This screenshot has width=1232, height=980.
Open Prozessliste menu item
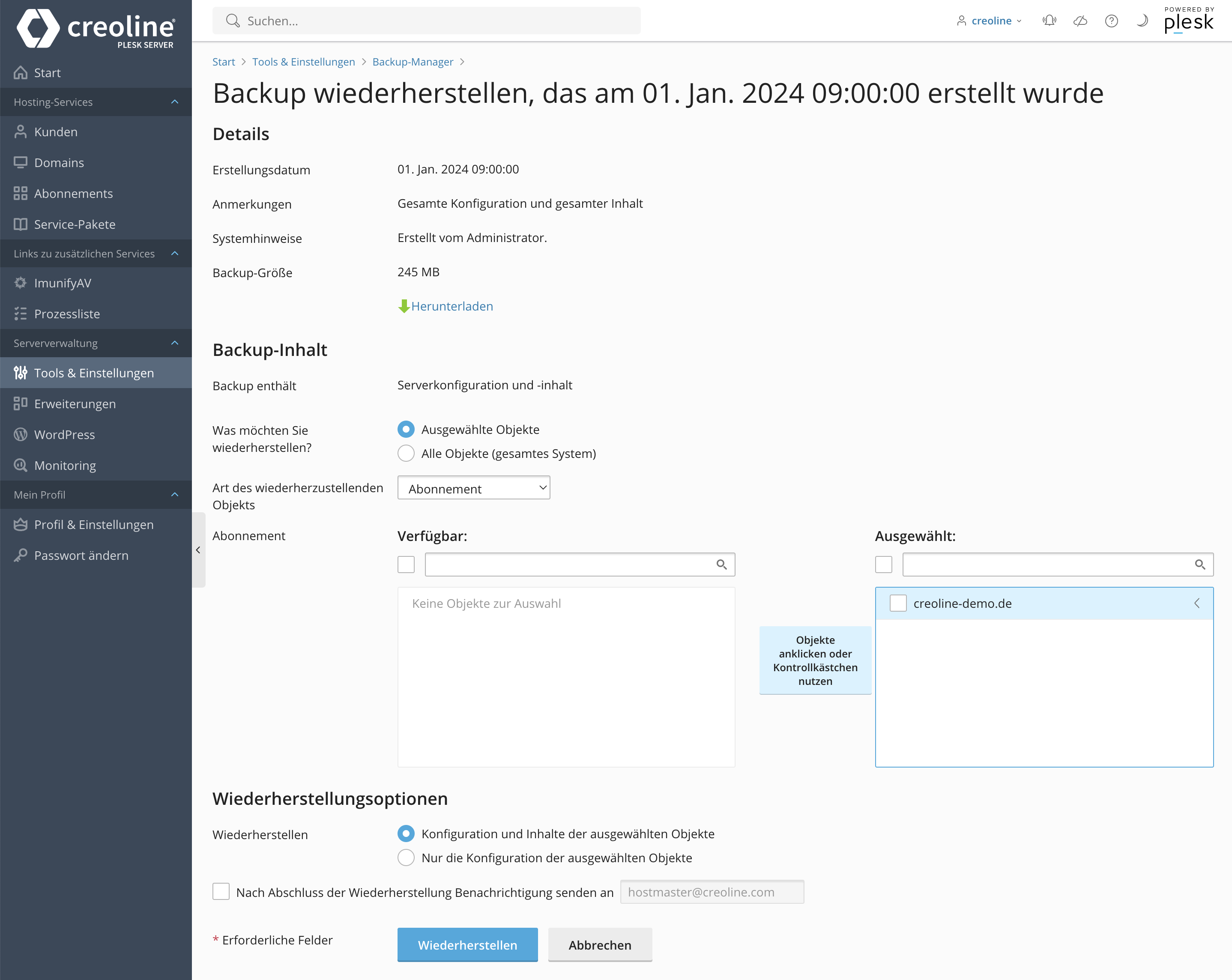point(96,314)
